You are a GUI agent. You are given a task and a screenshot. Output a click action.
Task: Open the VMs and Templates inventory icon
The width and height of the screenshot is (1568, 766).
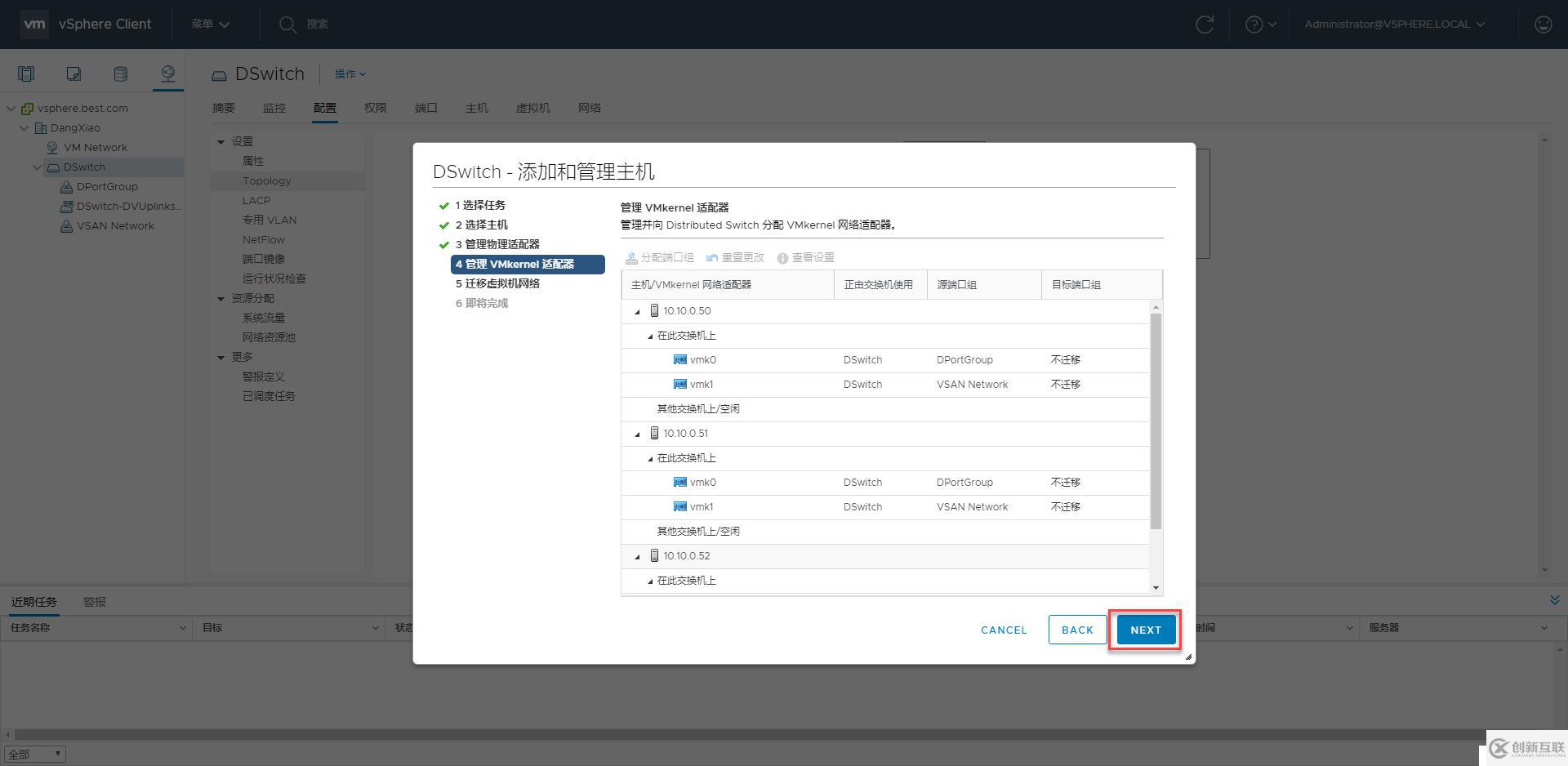point(73,74)
